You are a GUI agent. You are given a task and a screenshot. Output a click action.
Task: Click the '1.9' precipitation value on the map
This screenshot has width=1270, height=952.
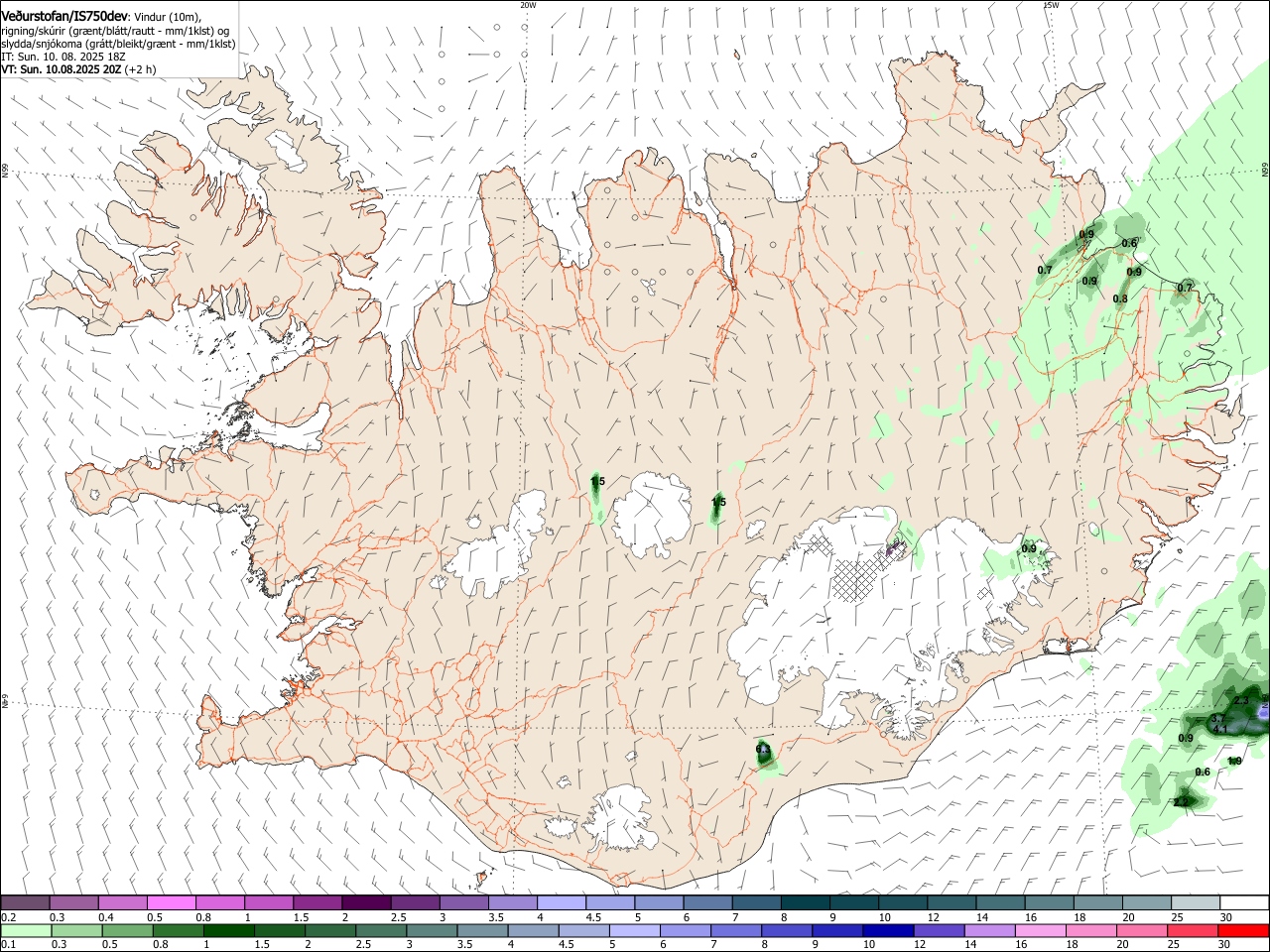(1234, 762)
